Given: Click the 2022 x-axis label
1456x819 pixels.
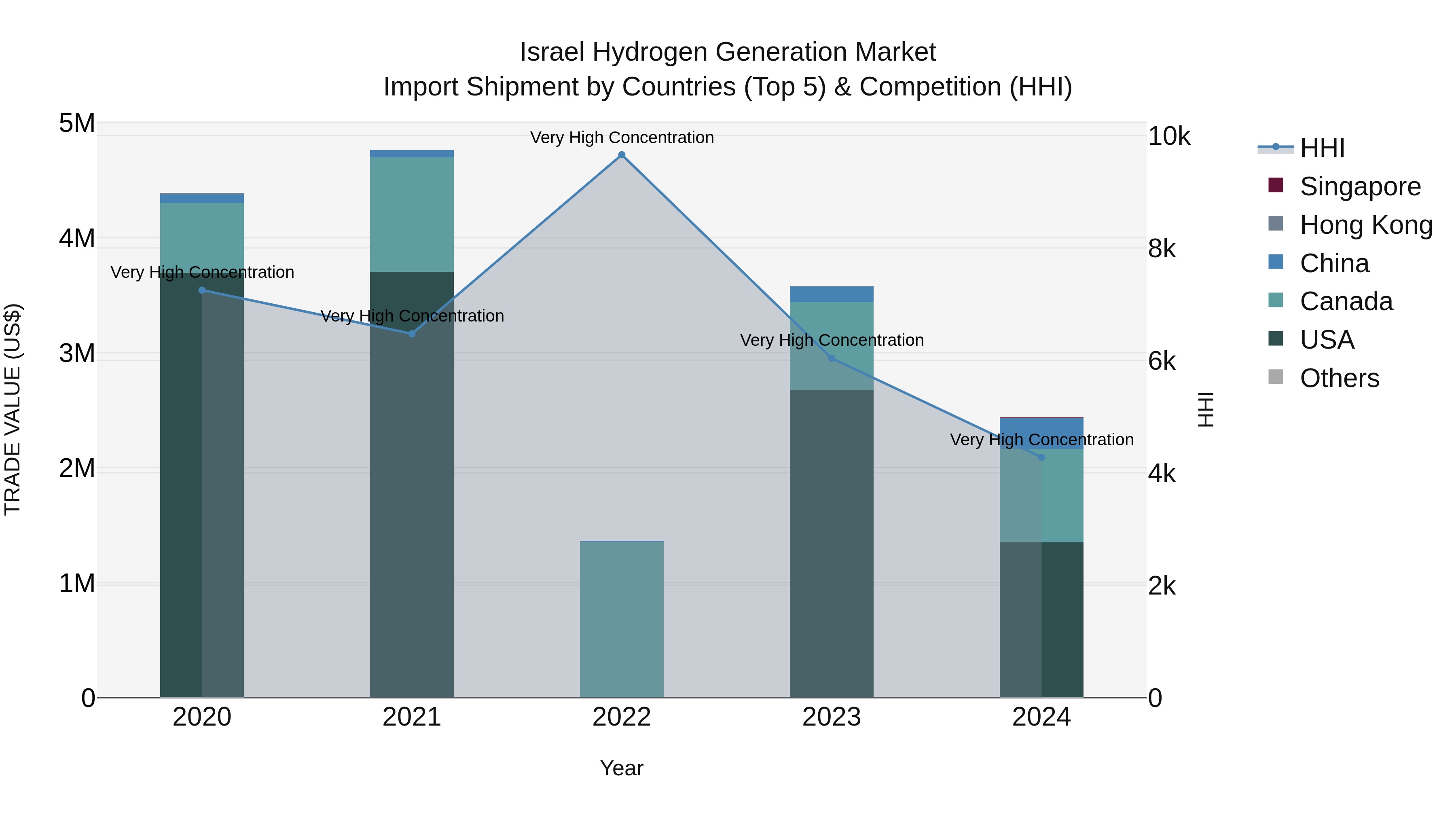Looking at the screenshot, I should [x=622, y=717].
